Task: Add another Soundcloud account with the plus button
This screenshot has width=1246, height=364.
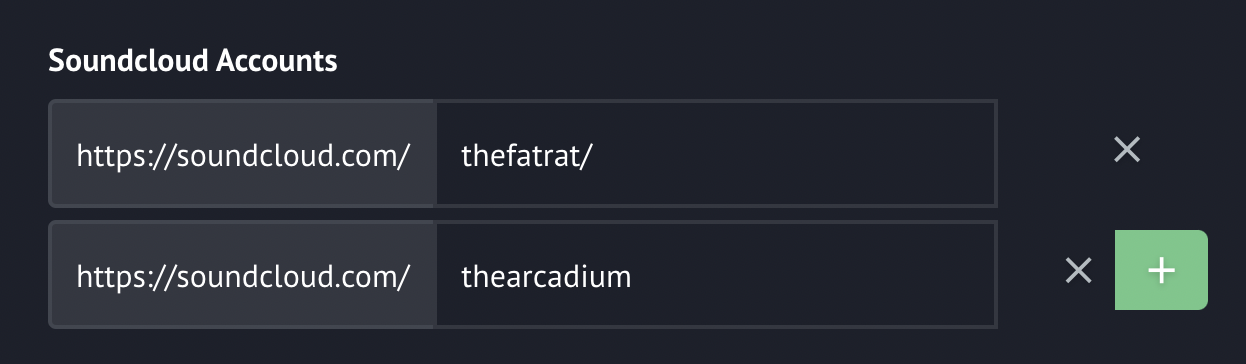Action: click(1161, 270)
